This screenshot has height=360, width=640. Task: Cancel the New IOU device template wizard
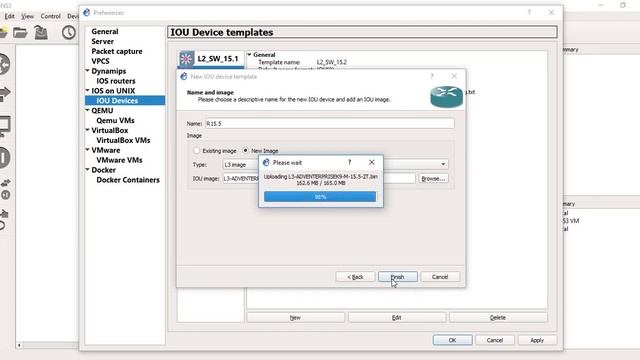[440, 277]
